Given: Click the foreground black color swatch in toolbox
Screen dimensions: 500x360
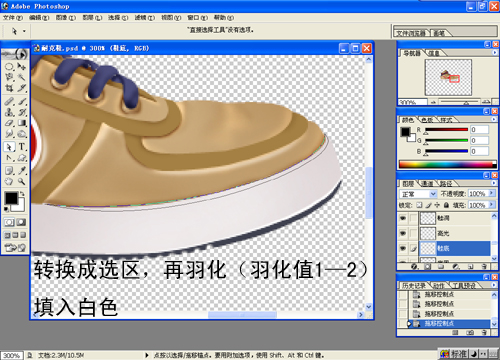Looking at the screenshot, I should click(11, 198).
